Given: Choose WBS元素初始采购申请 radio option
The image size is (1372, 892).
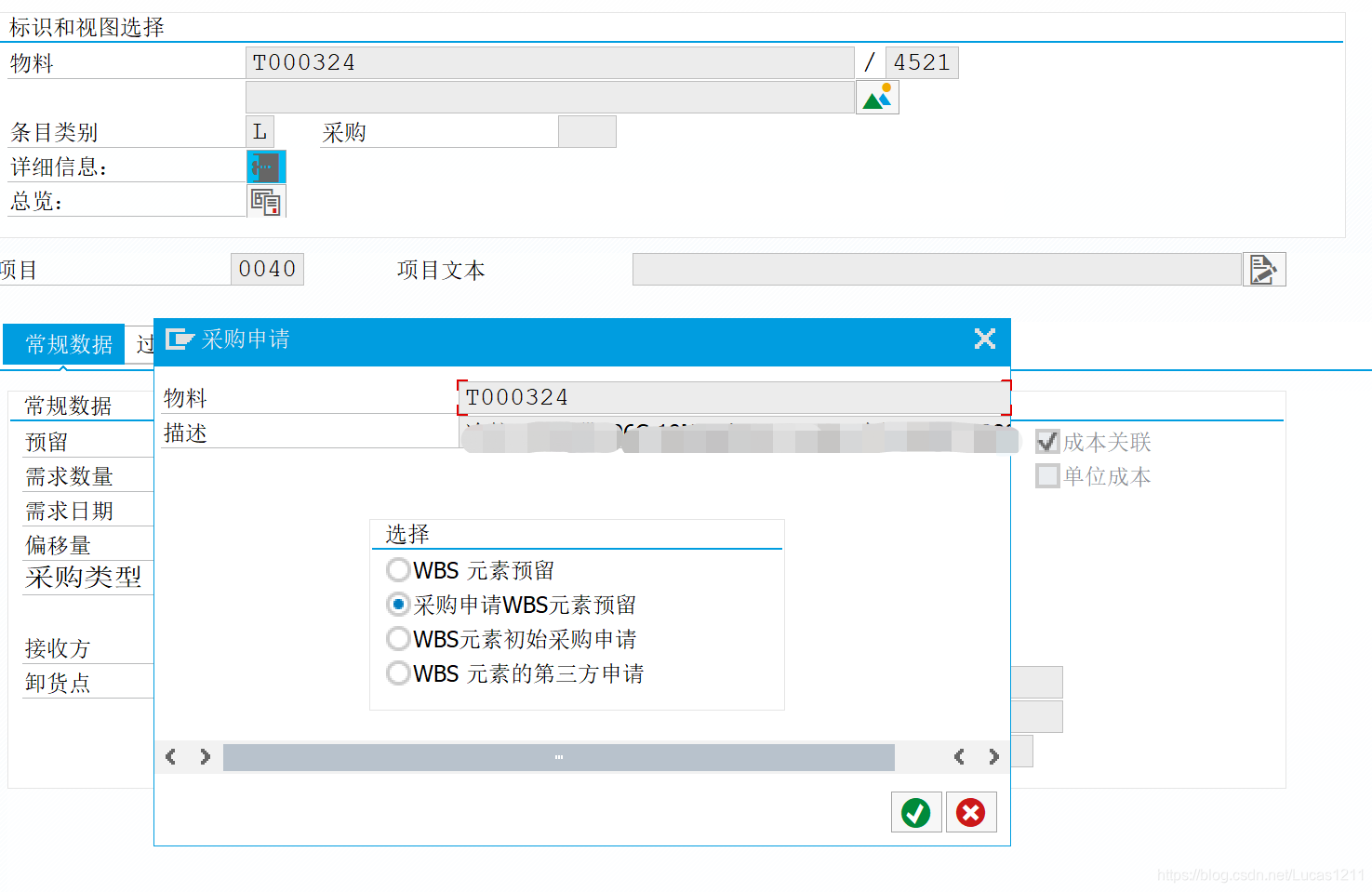Looking at the screenshot, I should point(398,639).
